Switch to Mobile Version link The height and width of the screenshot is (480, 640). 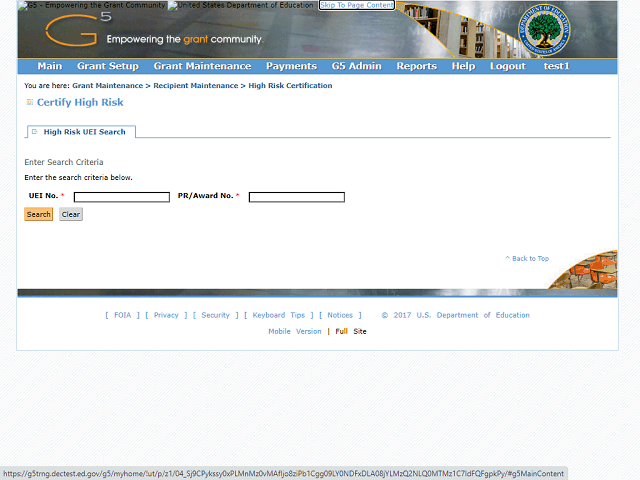click(x=295, y=331)
